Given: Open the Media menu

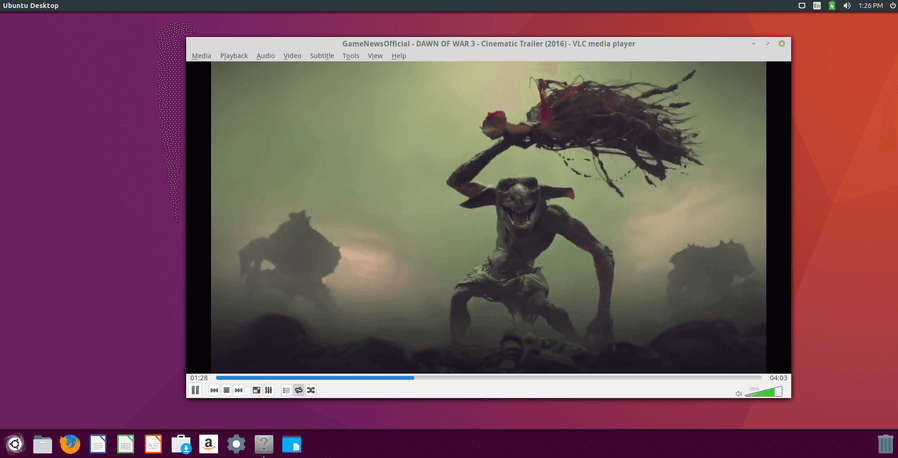Looking at the screenshot, I should pos(201,56).
